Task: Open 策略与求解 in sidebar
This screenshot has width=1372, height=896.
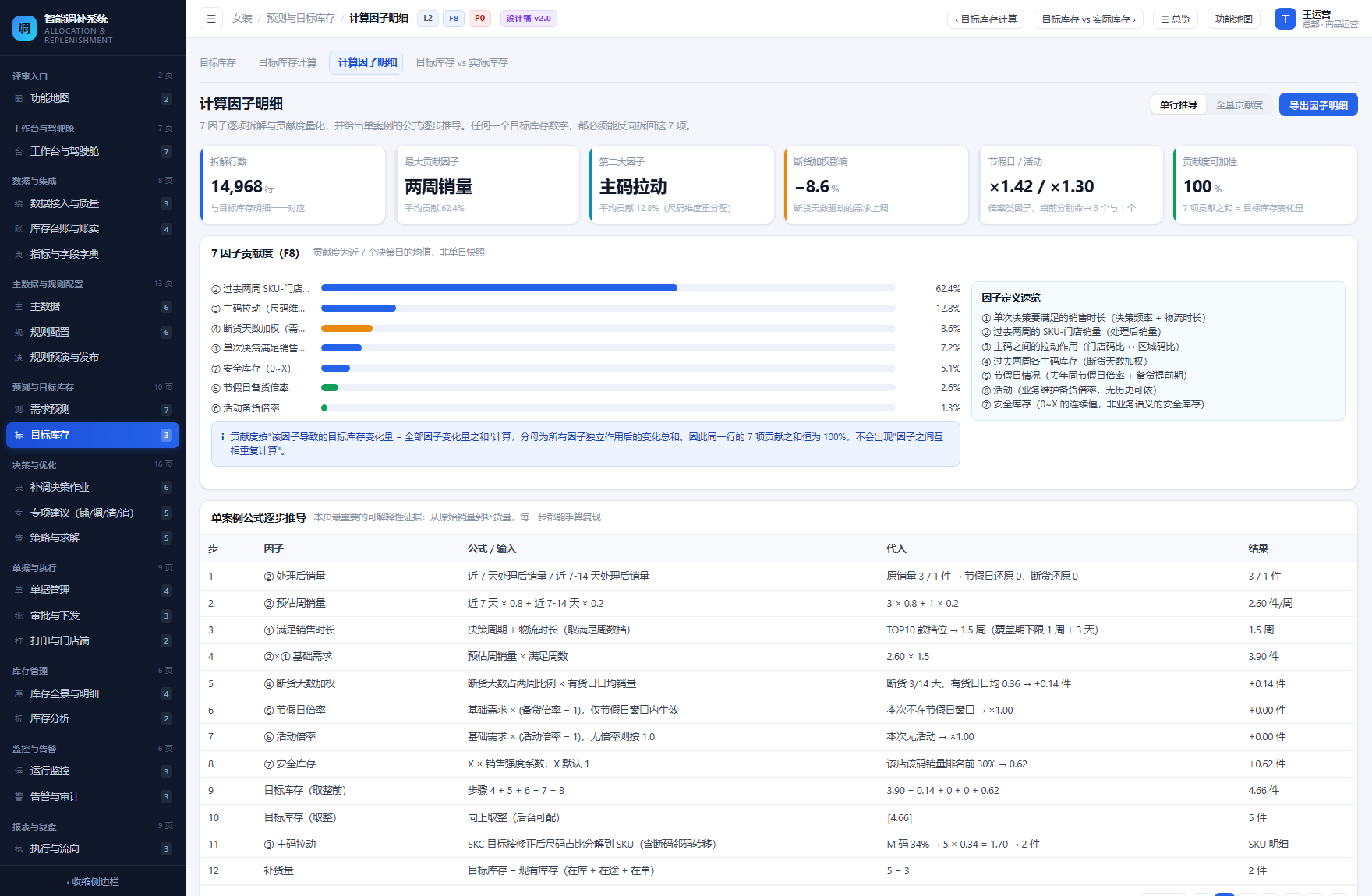Action: click(x=93, y=538)
